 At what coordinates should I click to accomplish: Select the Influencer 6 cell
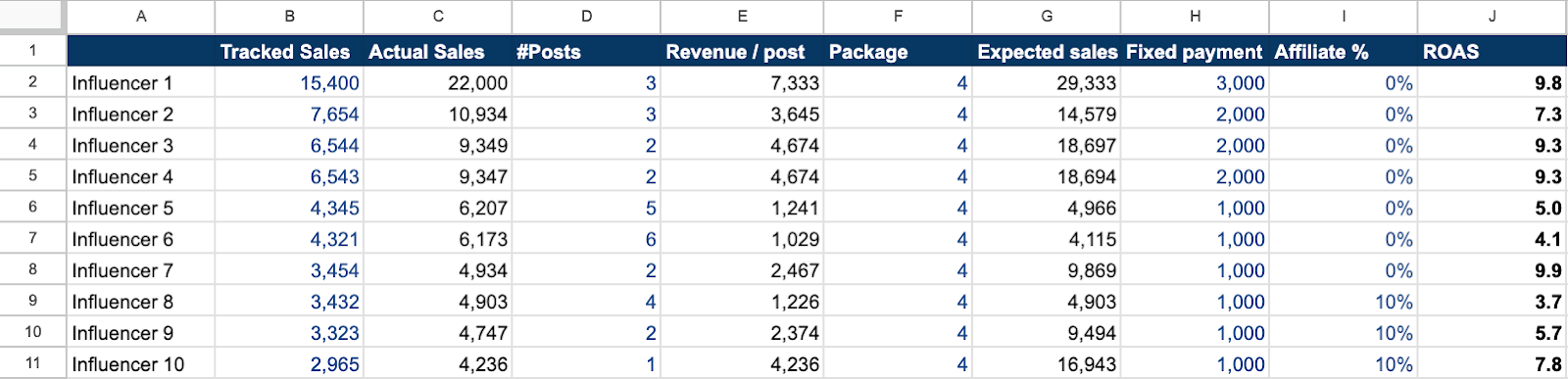141,240
